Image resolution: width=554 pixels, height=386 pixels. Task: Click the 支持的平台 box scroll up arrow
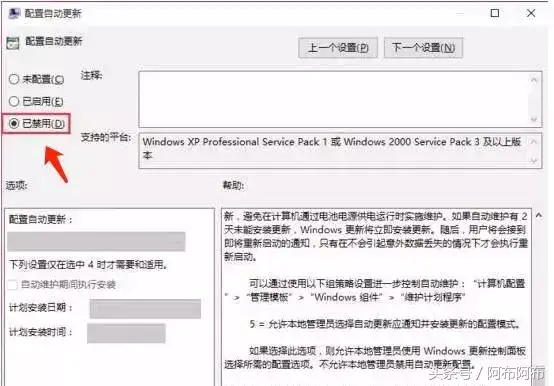pyautogui.click(x=534, y=142)
